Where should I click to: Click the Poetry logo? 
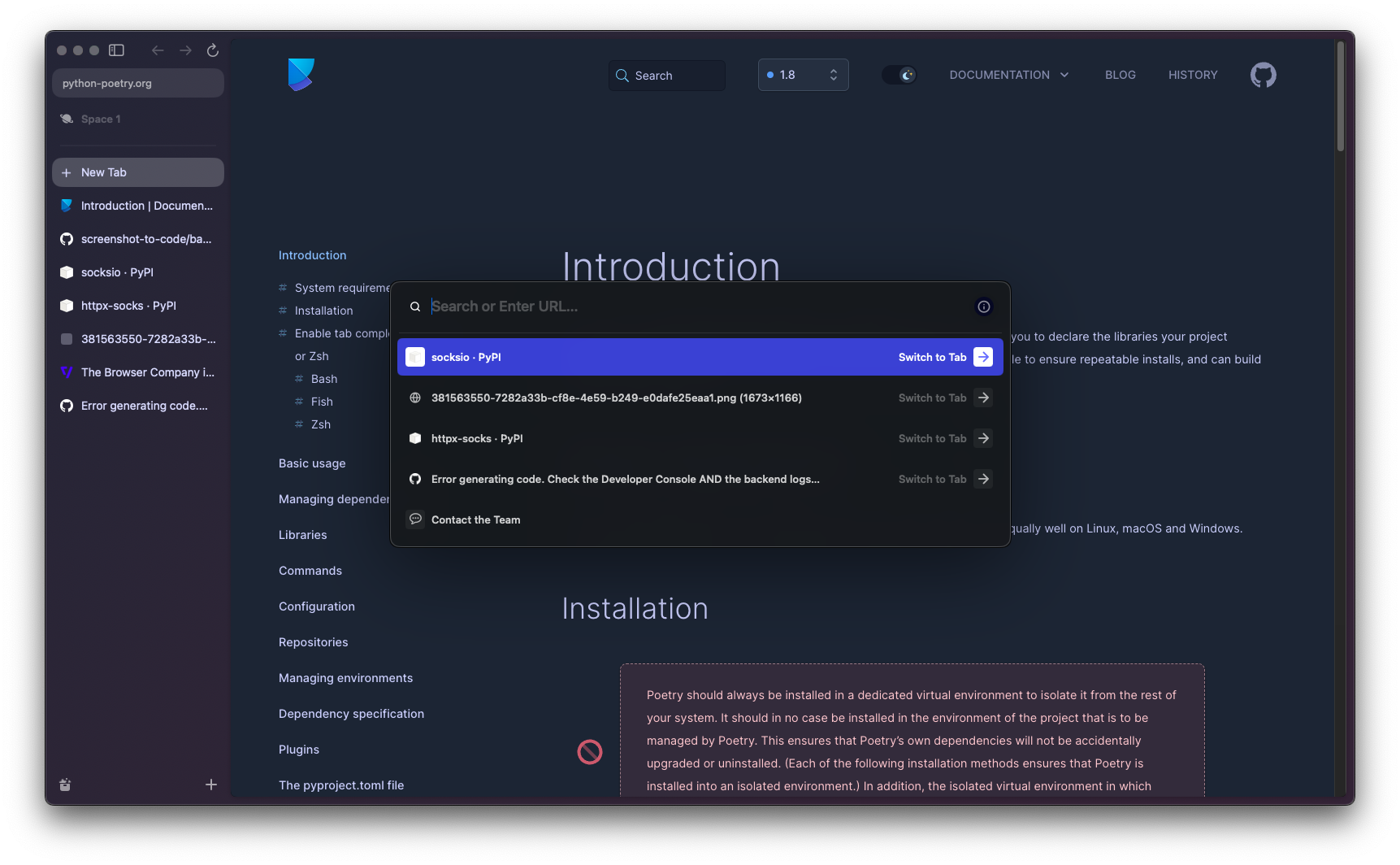point(301,75)
